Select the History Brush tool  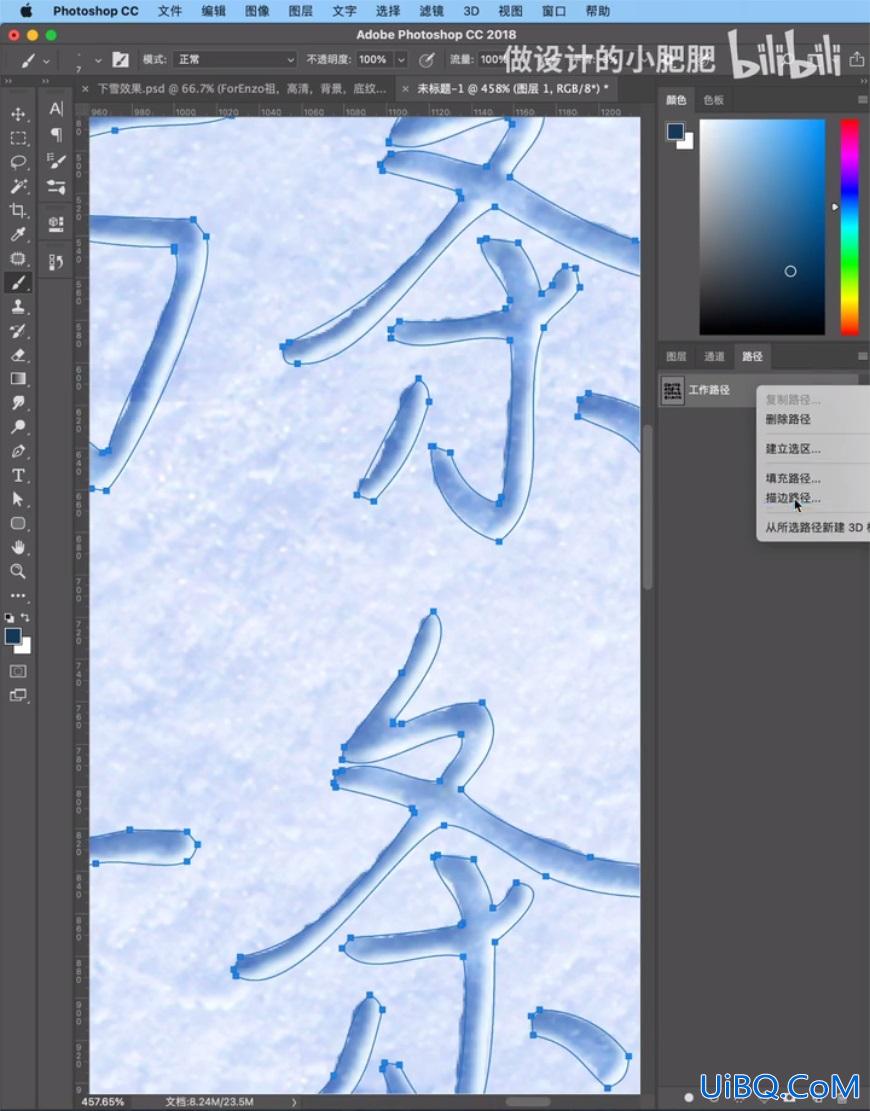pyautogui.click(x=18, y=331)
